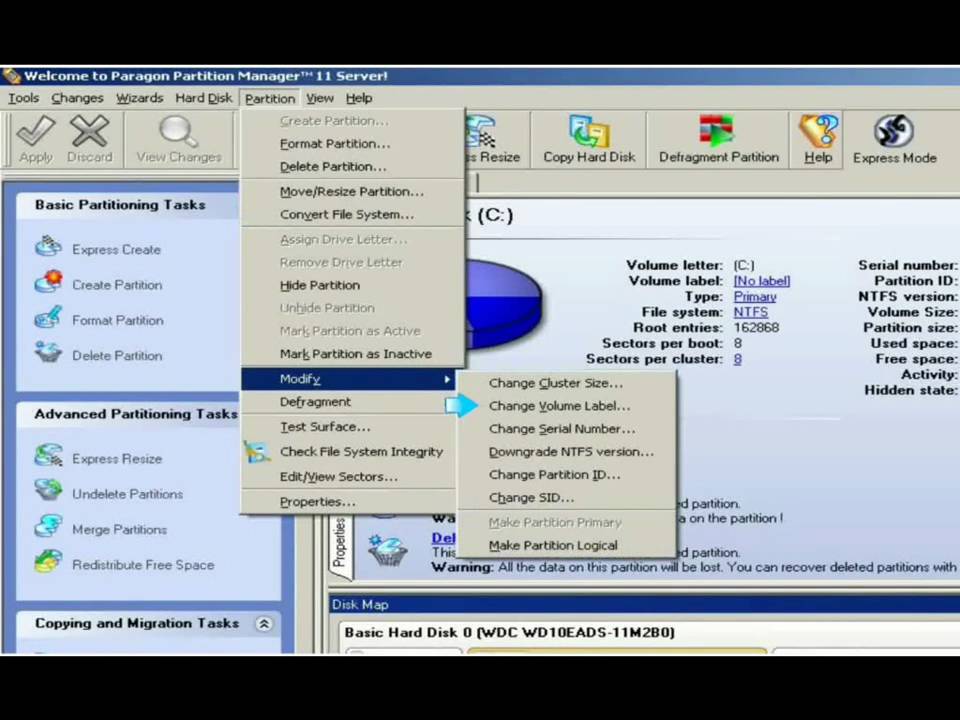Select Change SID... submenu item
Screen dimensions: 960x720
[x=567, y=498]
